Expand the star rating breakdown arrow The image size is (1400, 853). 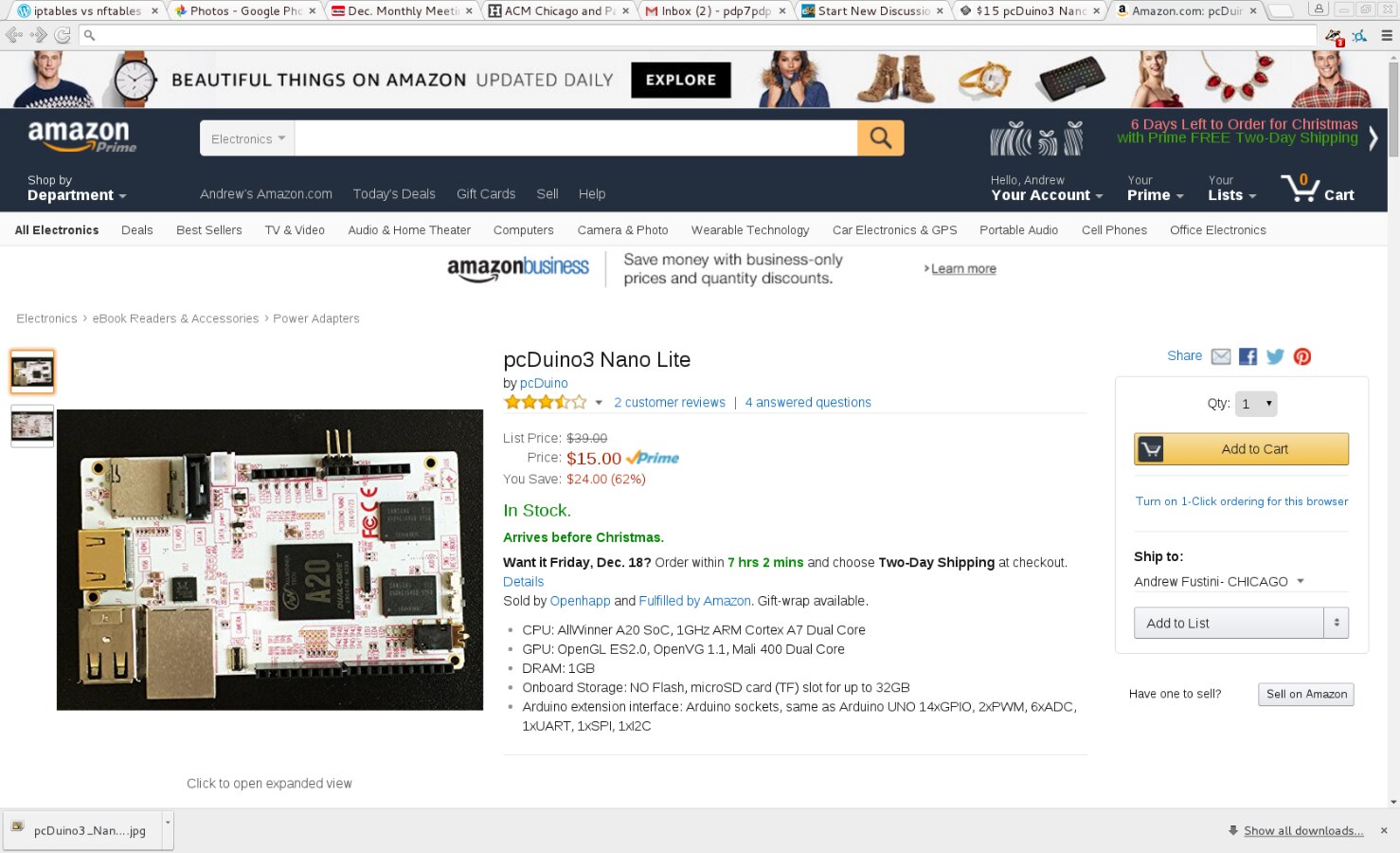pos(599,403)
